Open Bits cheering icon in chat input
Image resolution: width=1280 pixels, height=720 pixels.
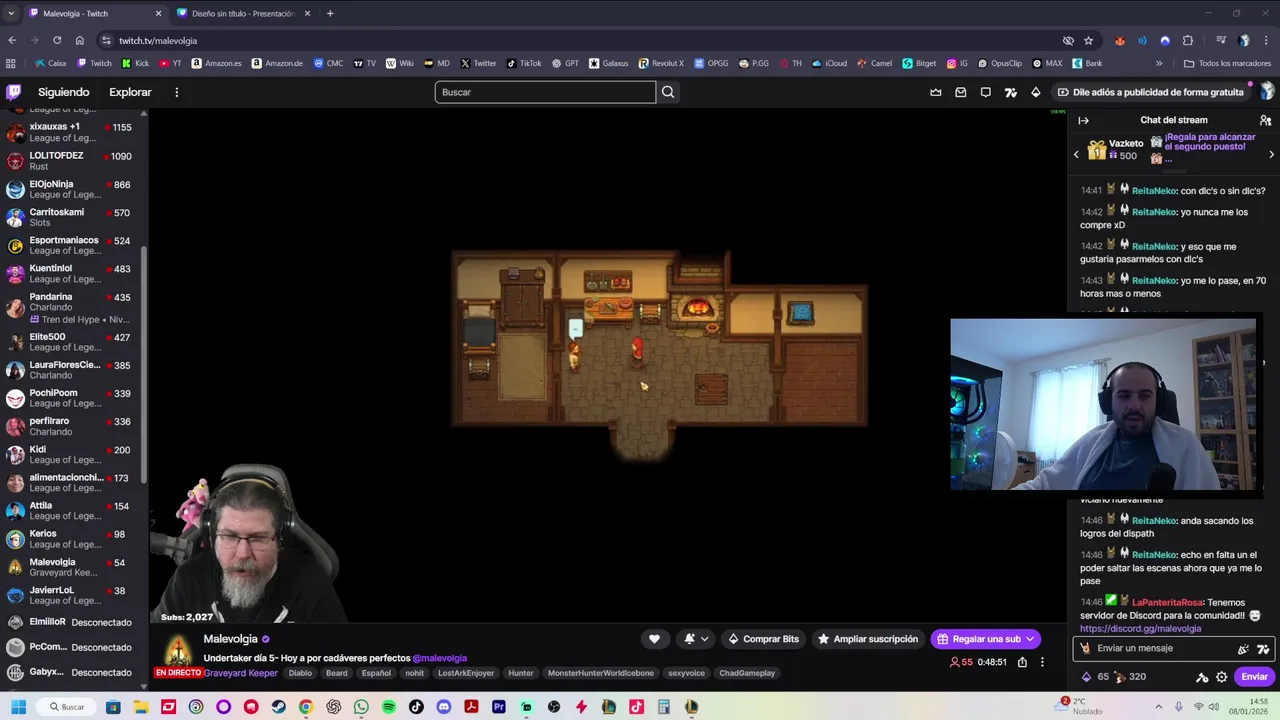pyautogui.click(x=1243, y=649)
